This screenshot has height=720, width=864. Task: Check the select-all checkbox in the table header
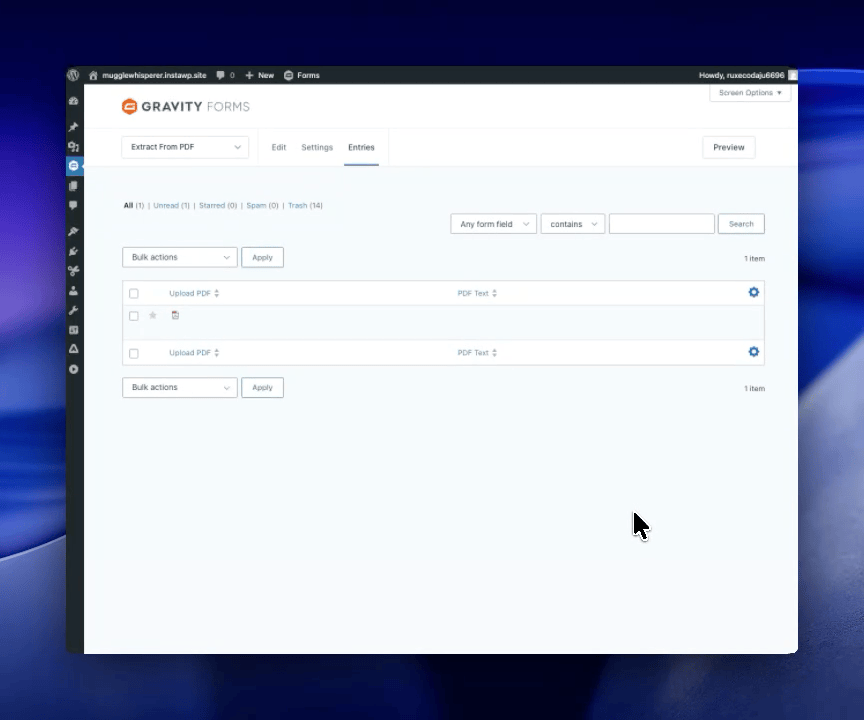134,294
